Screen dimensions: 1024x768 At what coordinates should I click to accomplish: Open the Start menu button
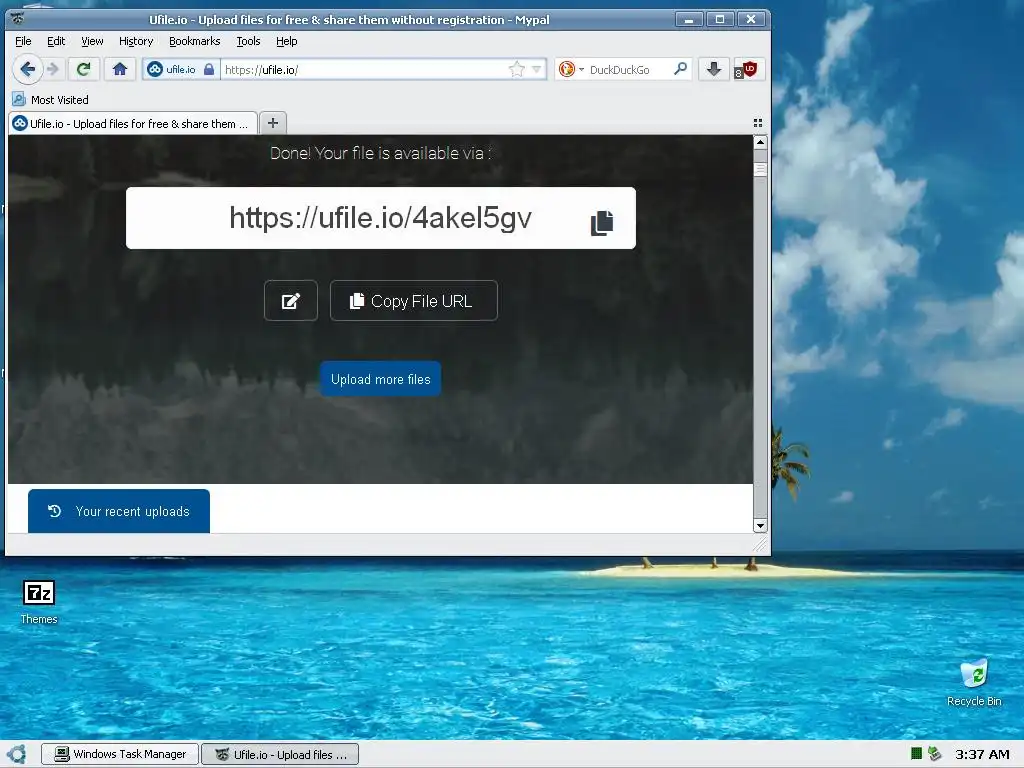click(16, 754)
